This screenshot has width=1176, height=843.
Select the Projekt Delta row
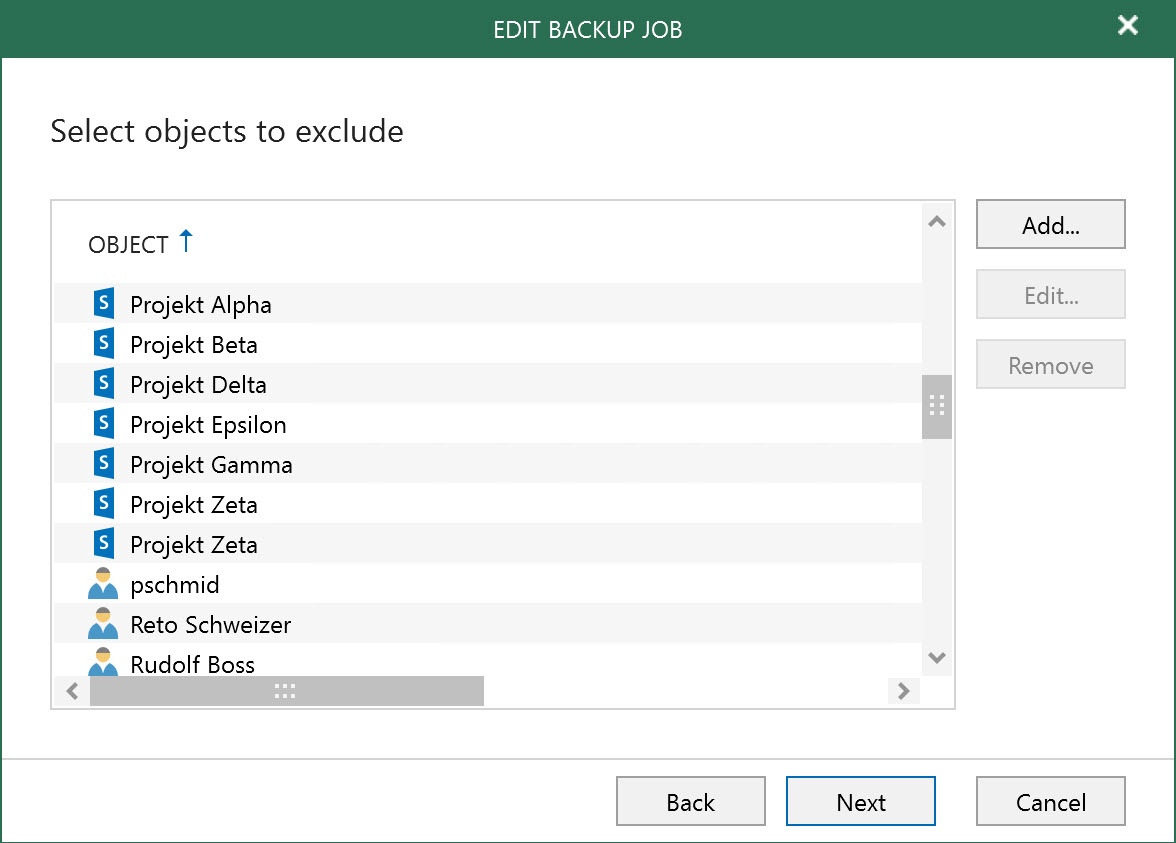pos(488,383)
